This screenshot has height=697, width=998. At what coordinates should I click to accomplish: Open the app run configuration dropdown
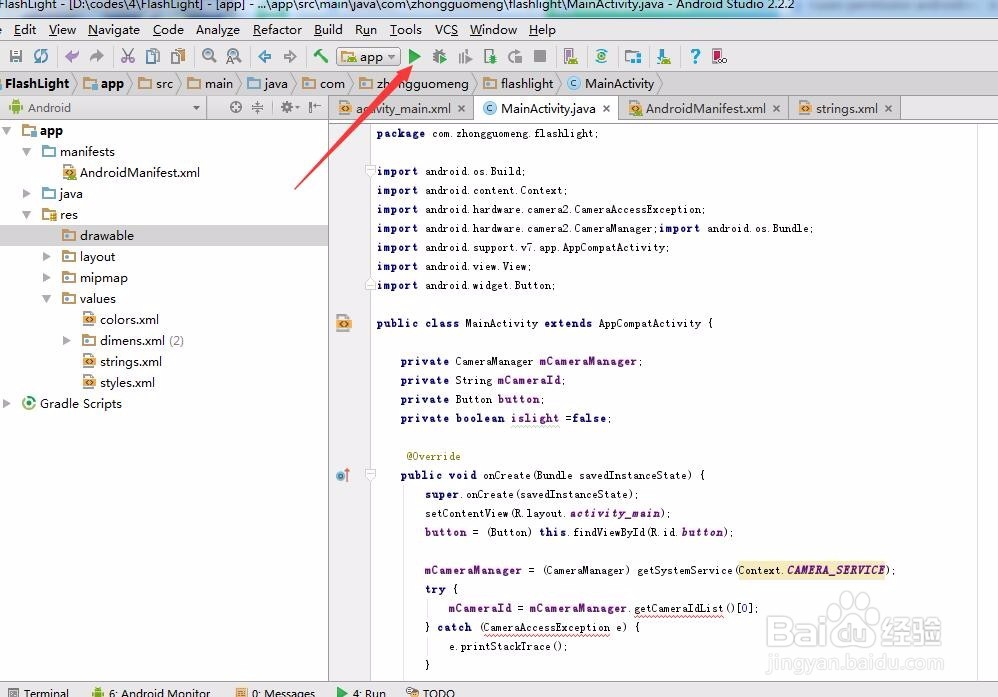point(368,56)
